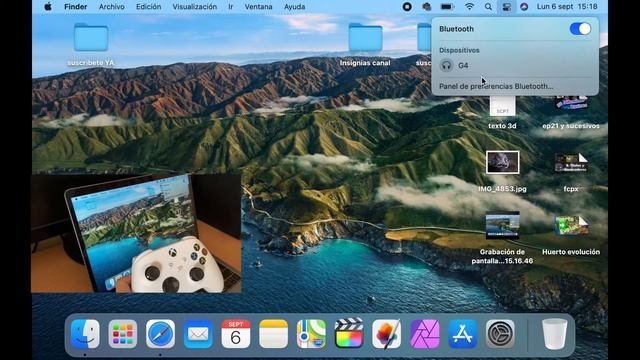This screenshot has width=640, height=360.
Task: Select the Huerto evolución file
Action: [571, 226]
